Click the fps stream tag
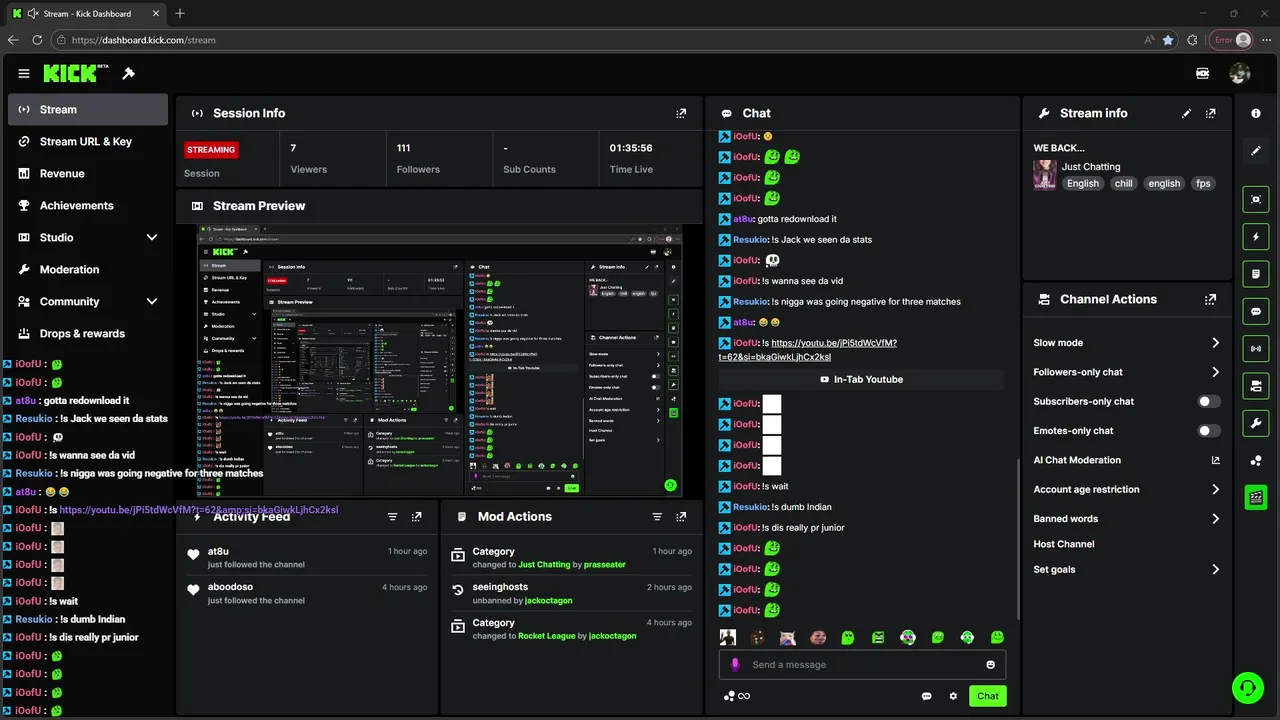The height and width of the screenshot is (720, 1280). (x=1203, y=184)
